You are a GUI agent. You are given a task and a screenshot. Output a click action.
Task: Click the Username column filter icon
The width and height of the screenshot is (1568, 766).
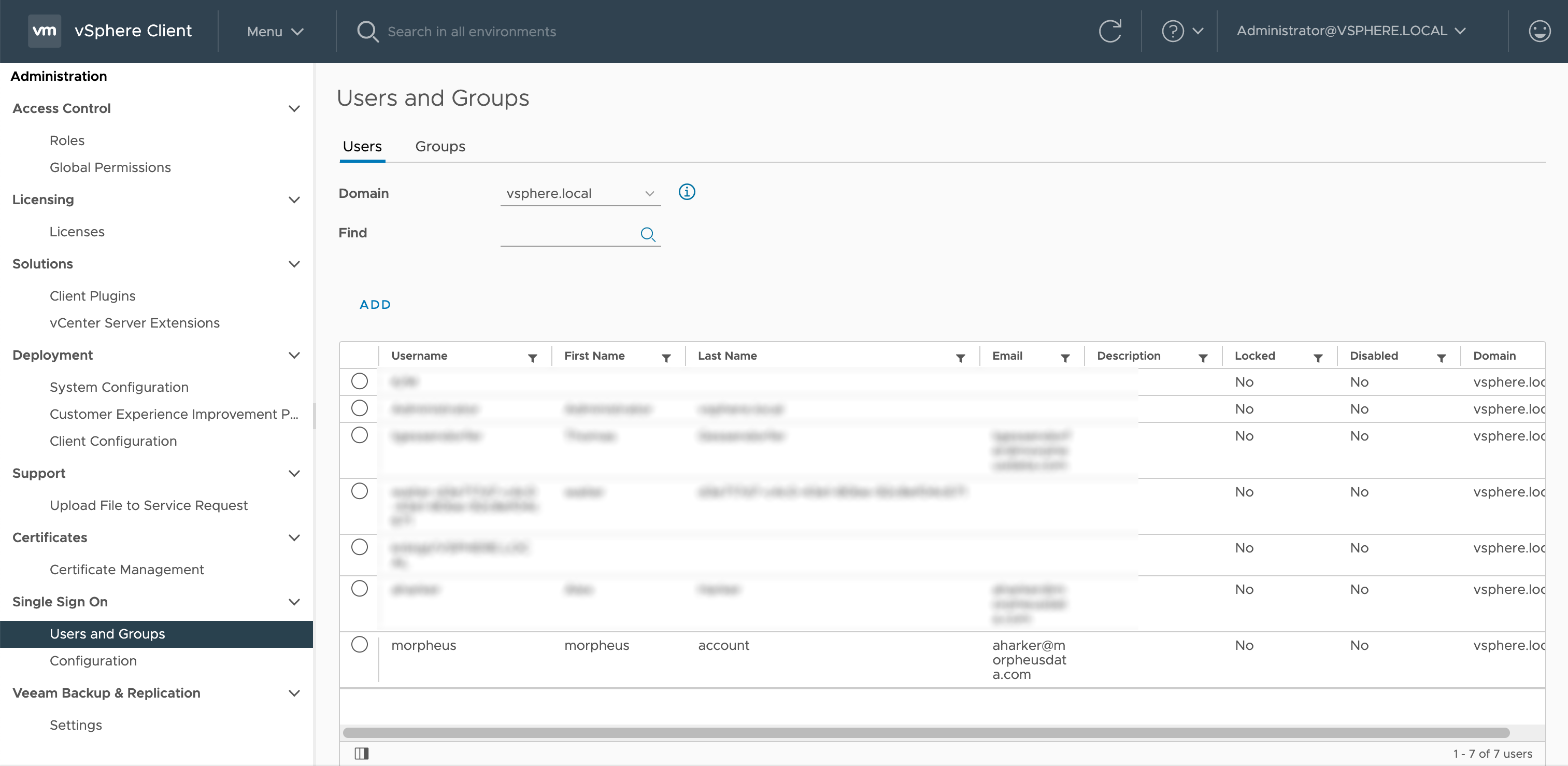coord(533,358)
